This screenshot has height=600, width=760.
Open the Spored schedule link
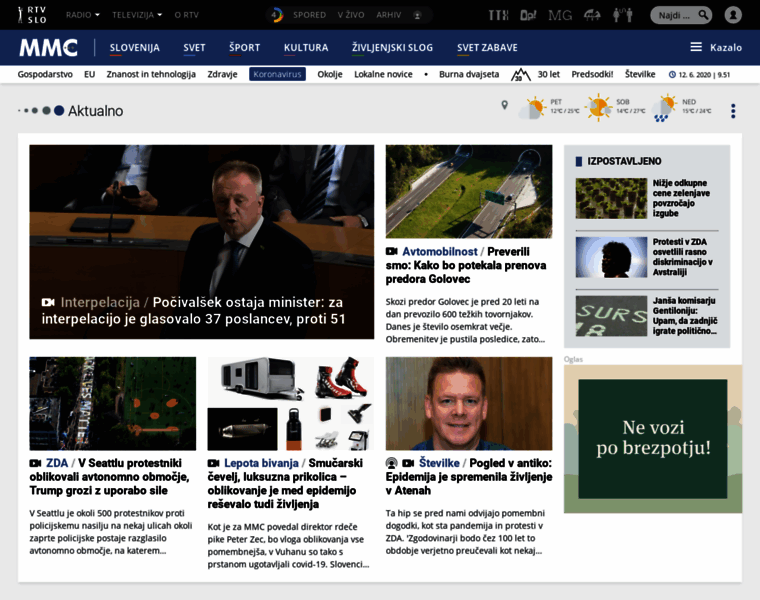(309, 15)
